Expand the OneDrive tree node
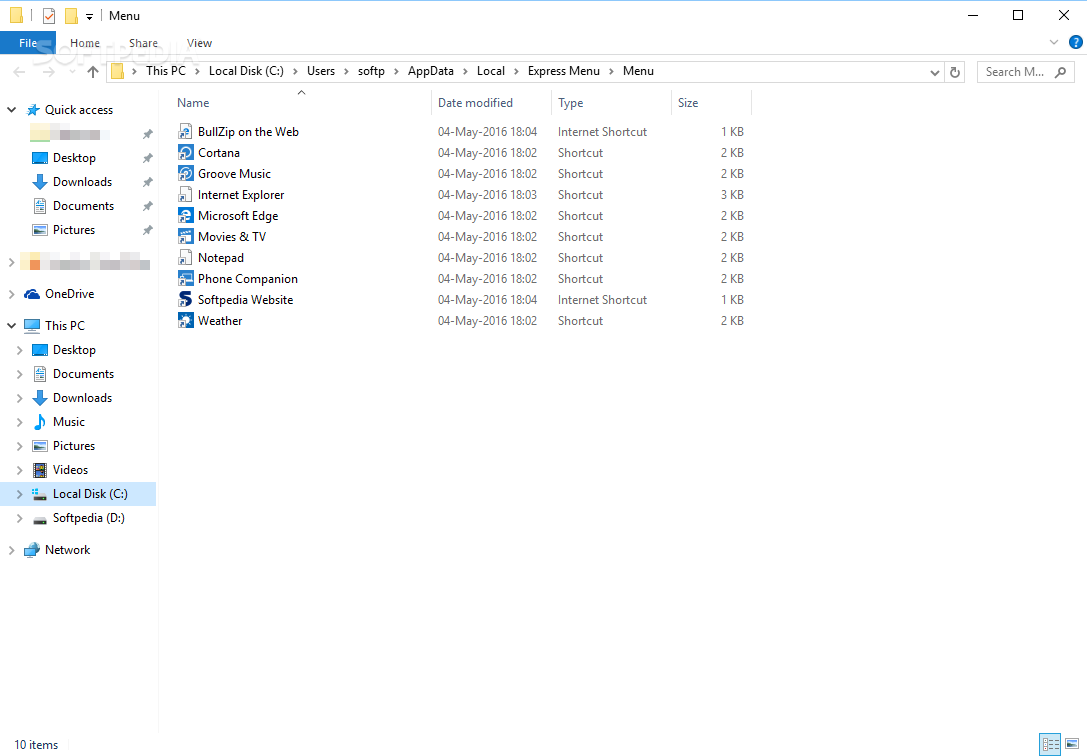The height and width of the screenshot is (756, 1087). pos(11,294)
